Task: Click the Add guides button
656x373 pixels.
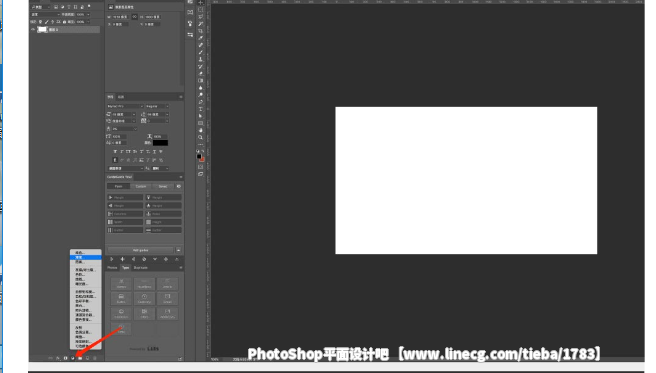Action: [141, 250]
